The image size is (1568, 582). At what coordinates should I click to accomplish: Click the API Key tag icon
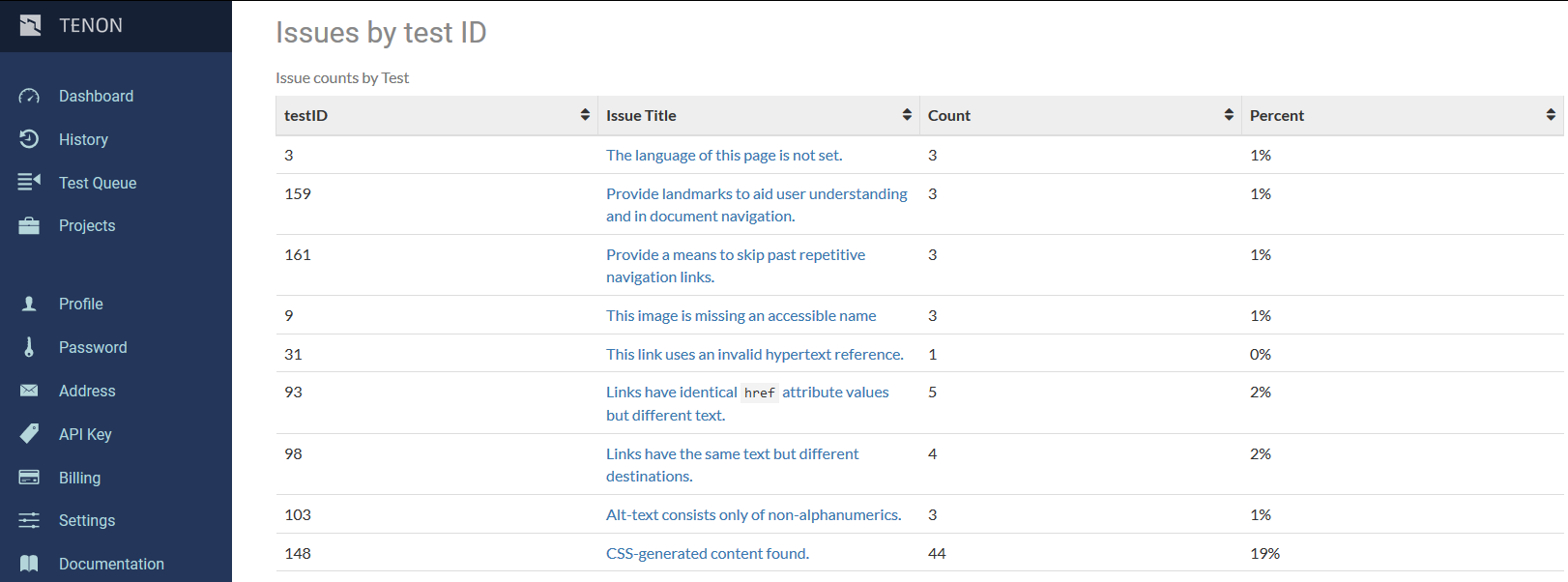pyautogui.click(x=29, y=434)
